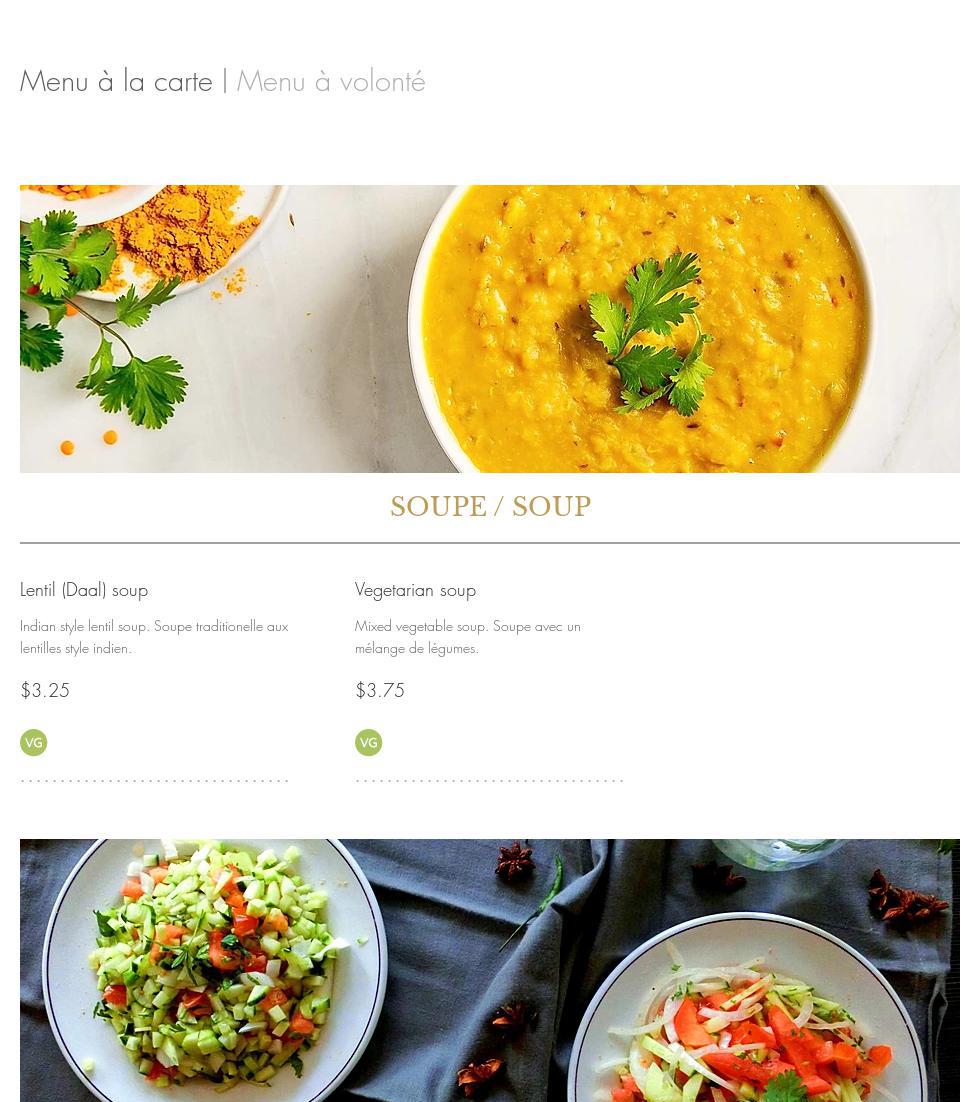Click the $3.25 price
Image resolution: width=965 pixels, height=1102 pixels.
[45, 690]
